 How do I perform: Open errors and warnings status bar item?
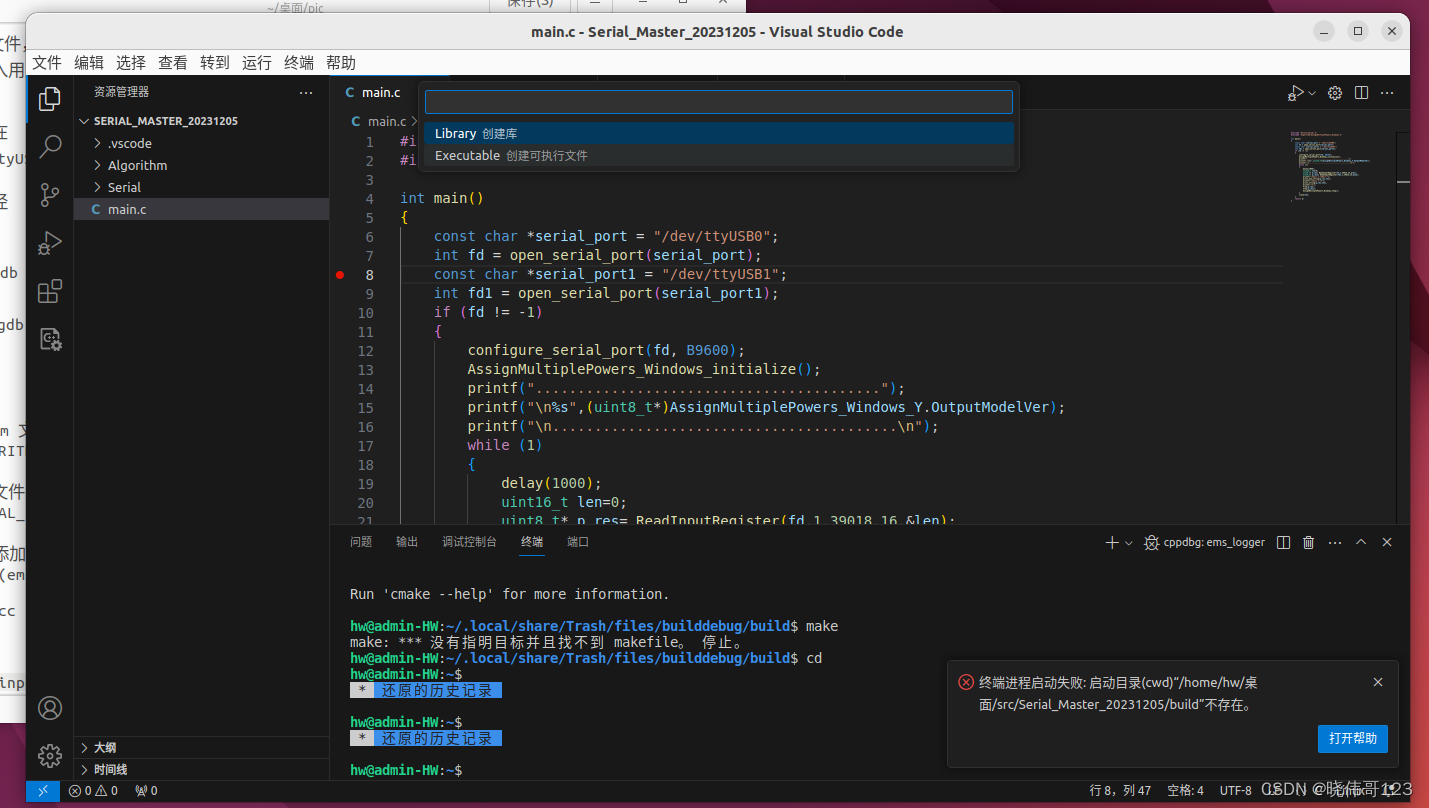pos(93,790)
